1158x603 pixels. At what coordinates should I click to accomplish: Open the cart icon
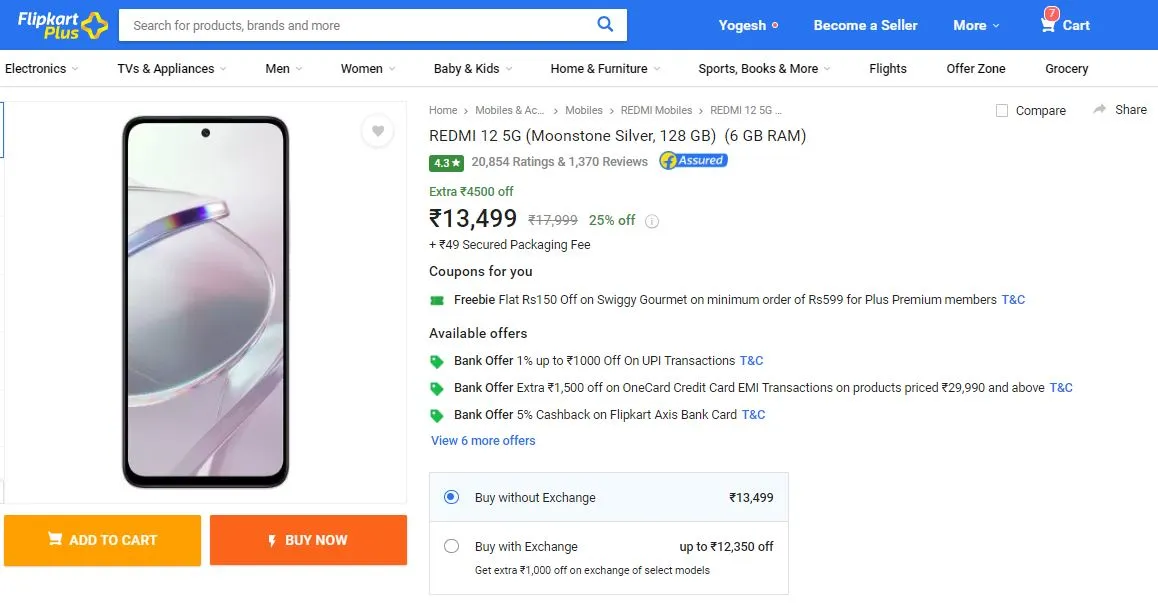(x=1048, y=22)
